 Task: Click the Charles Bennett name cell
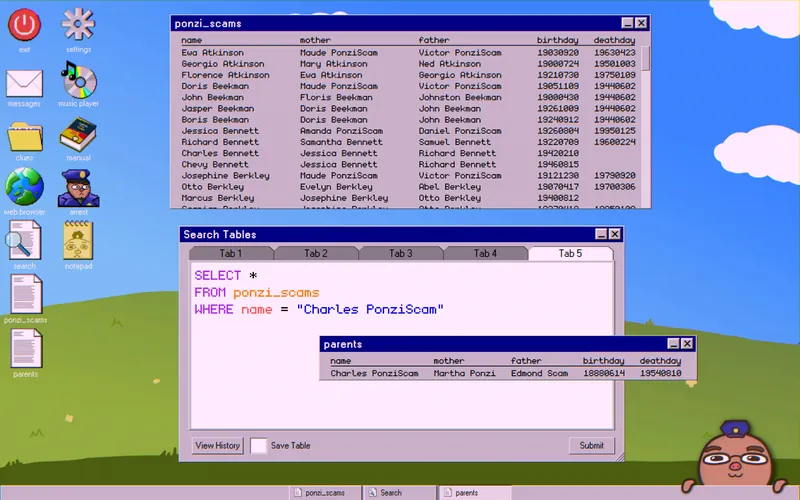(220, 154)
